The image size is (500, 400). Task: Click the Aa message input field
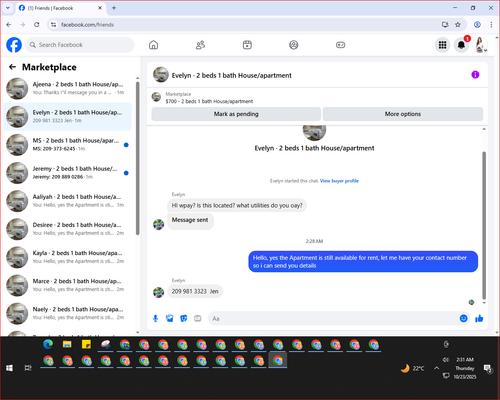point(333,319)
